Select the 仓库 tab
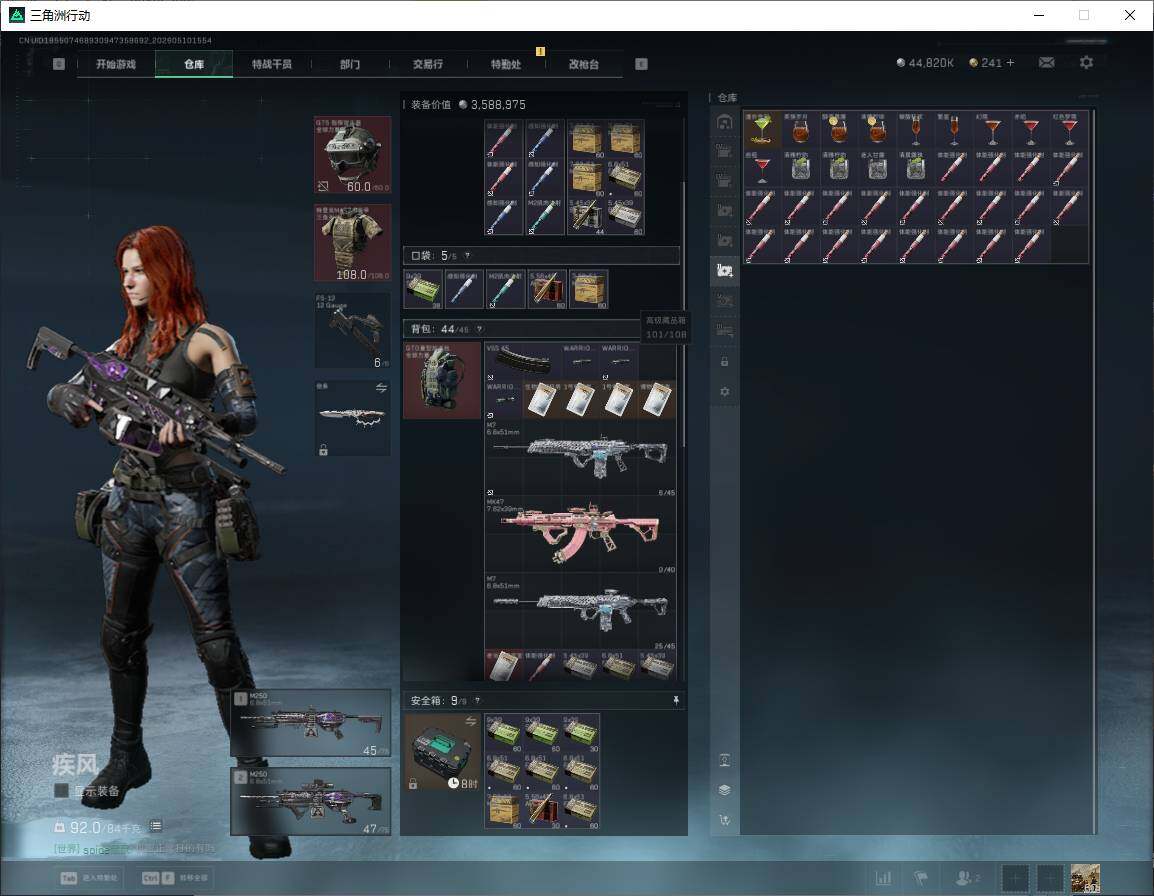This screenshot has height=896, width=1154. point(194,64)
